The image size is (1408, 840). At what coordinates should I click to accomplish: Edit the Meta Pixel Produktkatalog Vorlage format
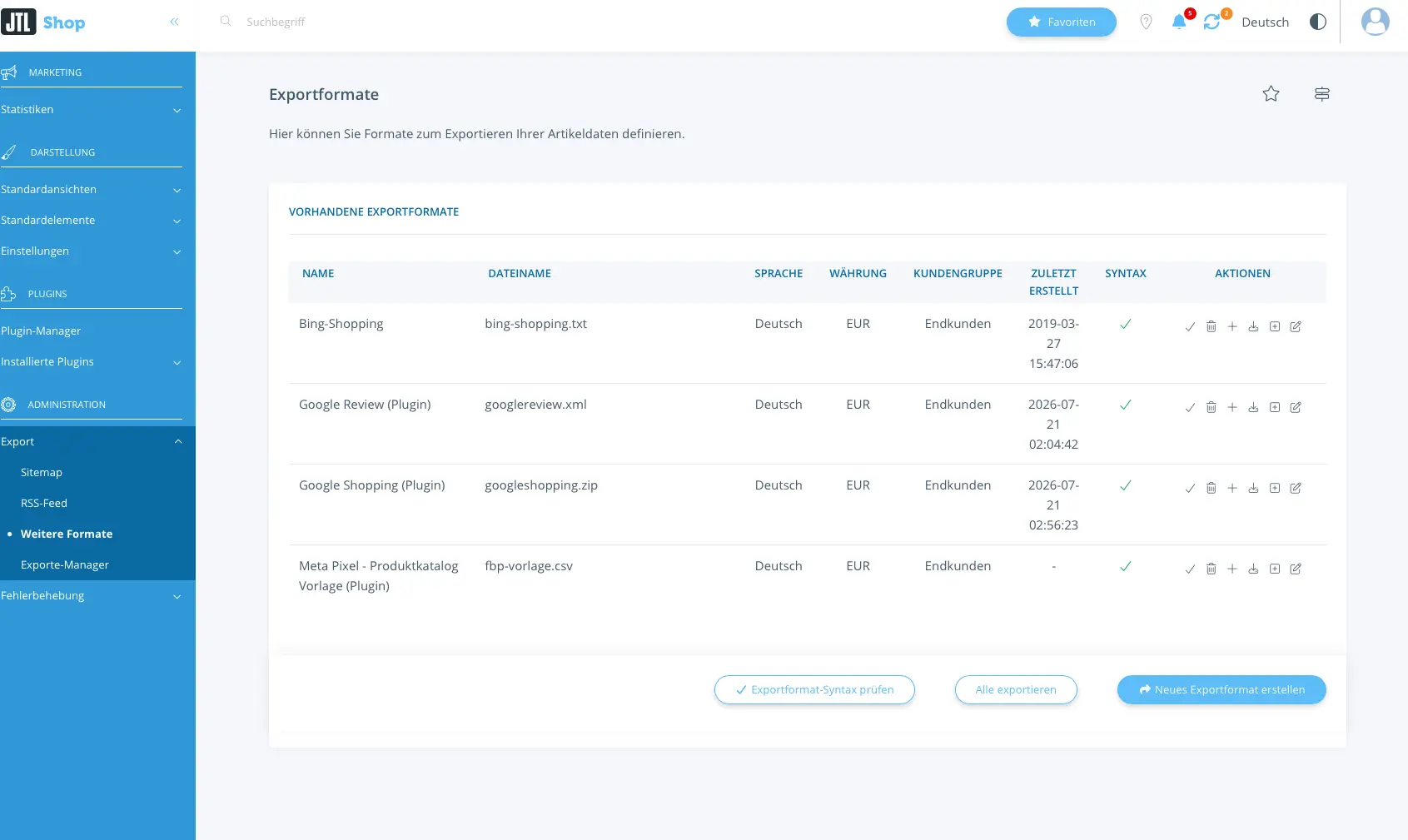(1296, 569)
